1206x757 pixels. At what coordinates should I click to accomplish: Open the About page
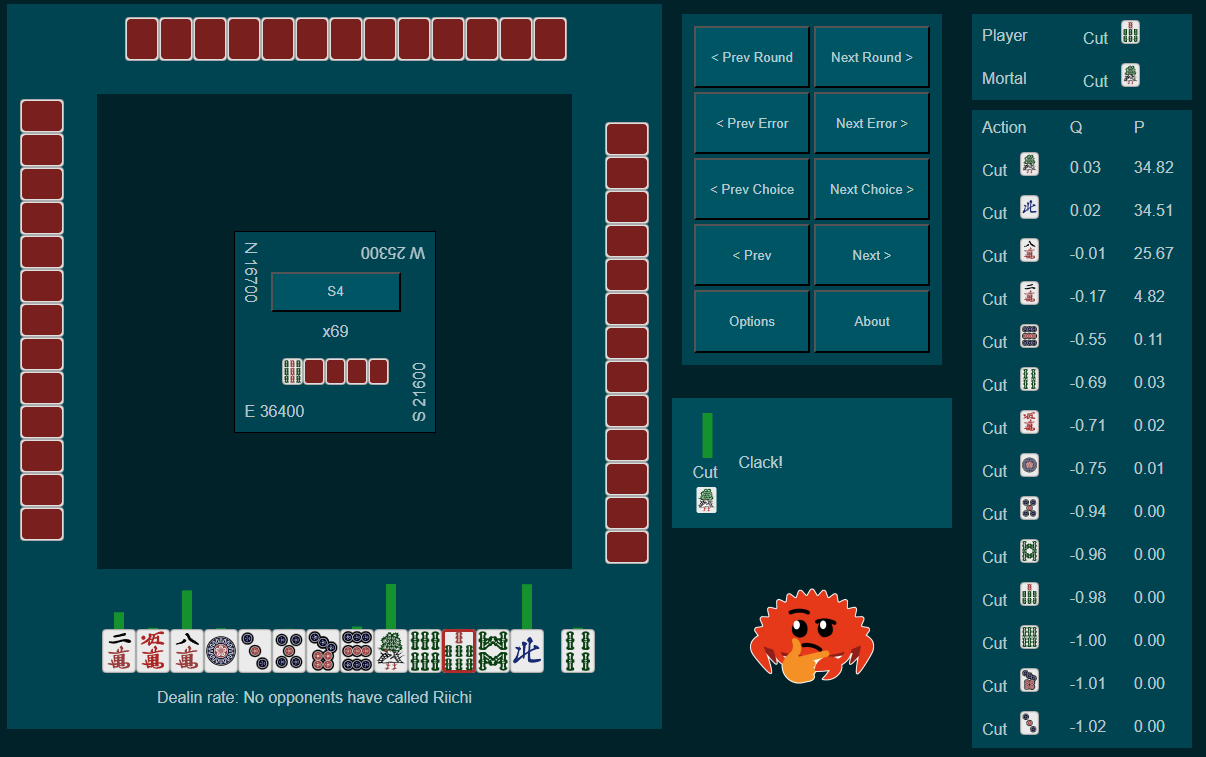click(x=872, y=321)
